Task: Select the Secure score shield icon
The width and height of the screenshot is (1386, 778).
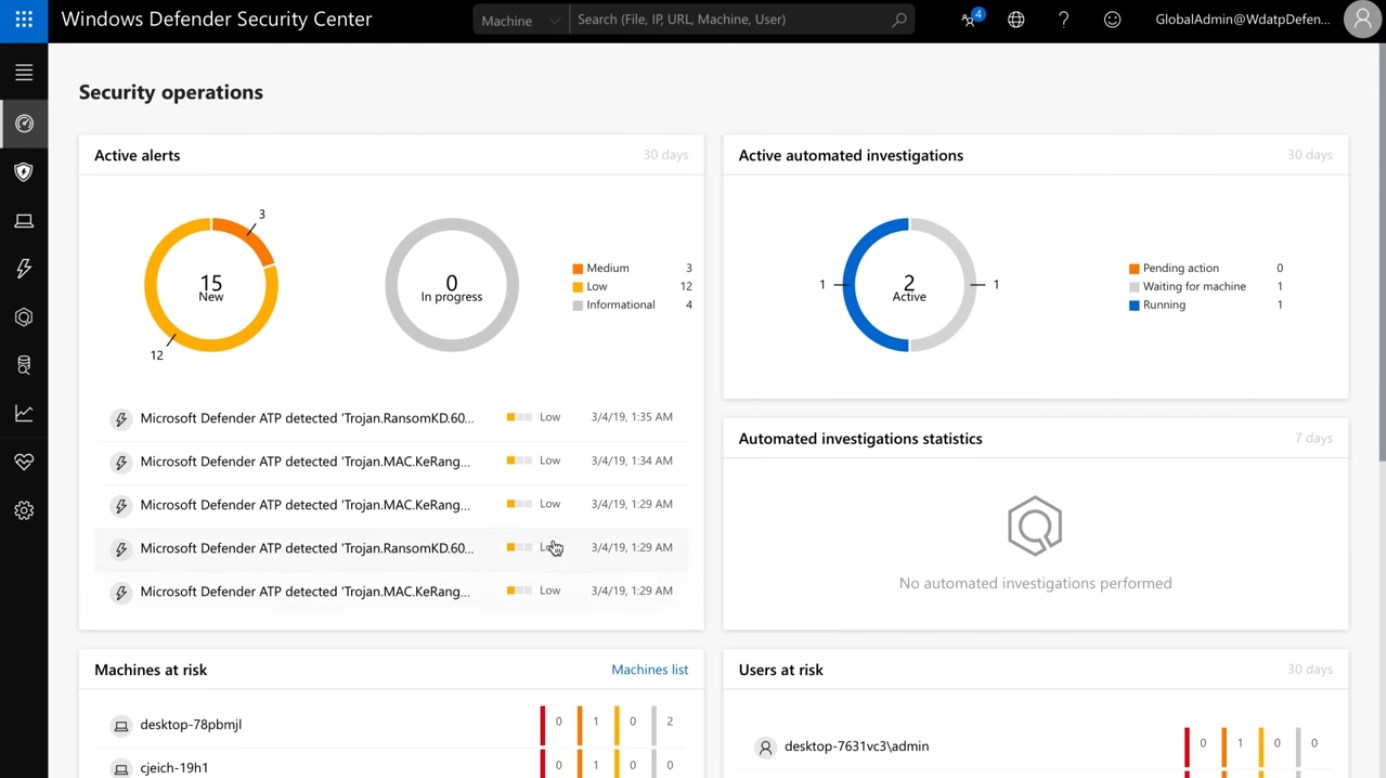Action: 24,172
